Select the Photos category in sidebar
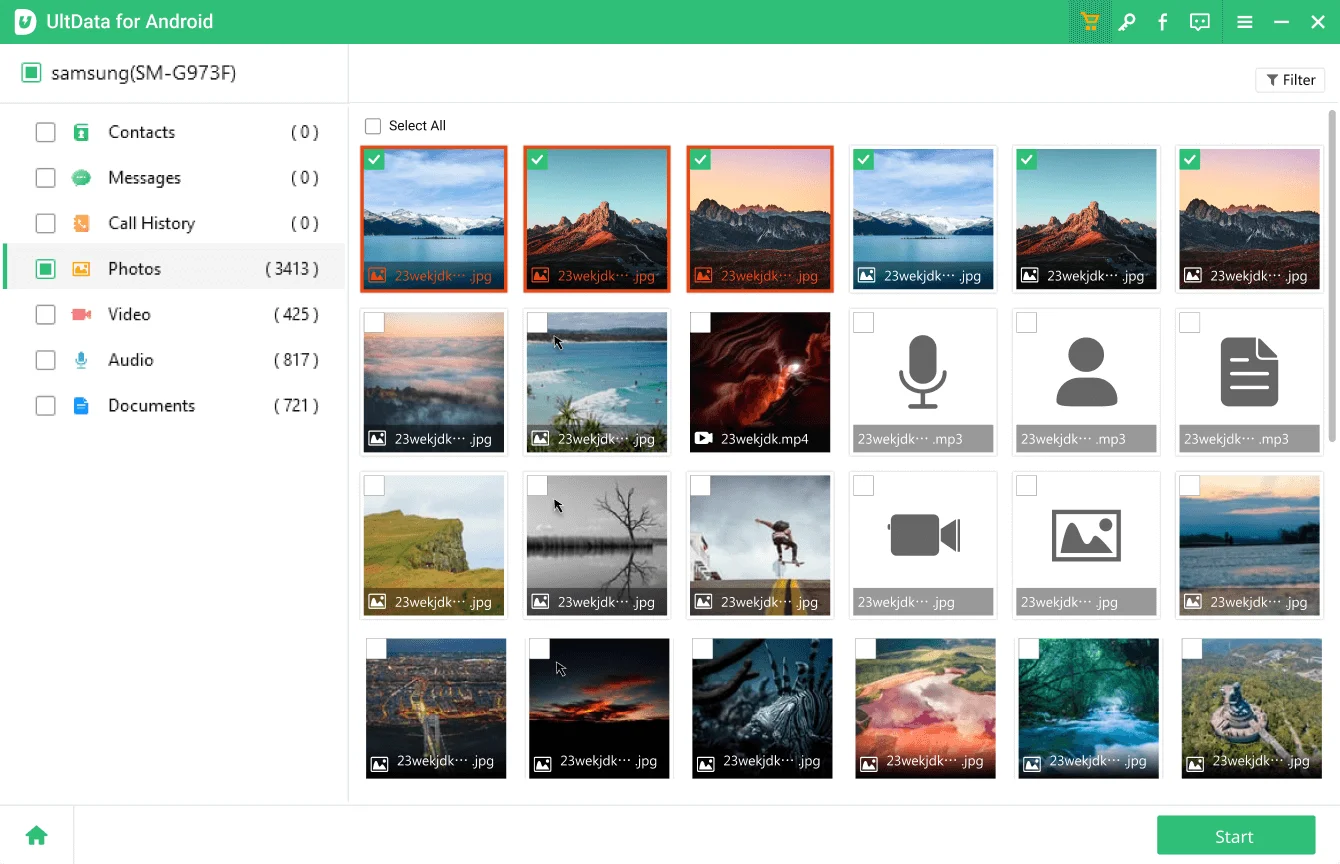The image size is (1340, 864). [134, 269]
